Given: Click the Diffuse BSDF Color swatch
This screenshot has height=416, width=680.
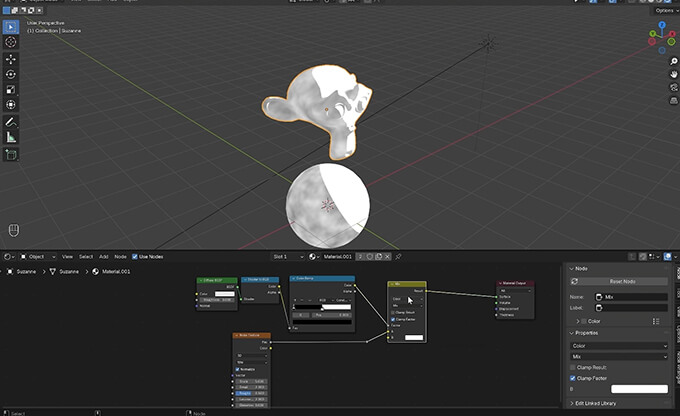Looking at the screenshot, I should point(225,294).
